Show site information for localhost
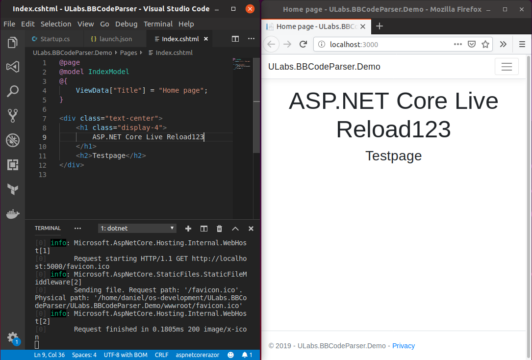 (x=322, y=44)
